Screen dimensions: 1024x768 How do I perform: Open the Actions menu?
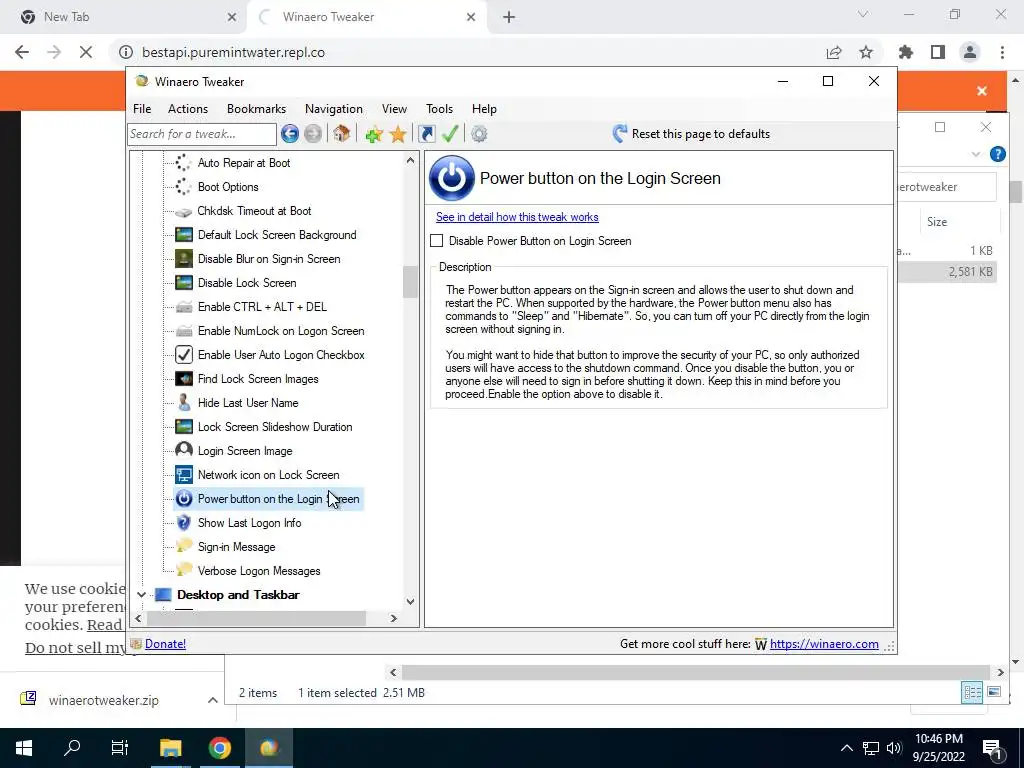click(188, 109)
